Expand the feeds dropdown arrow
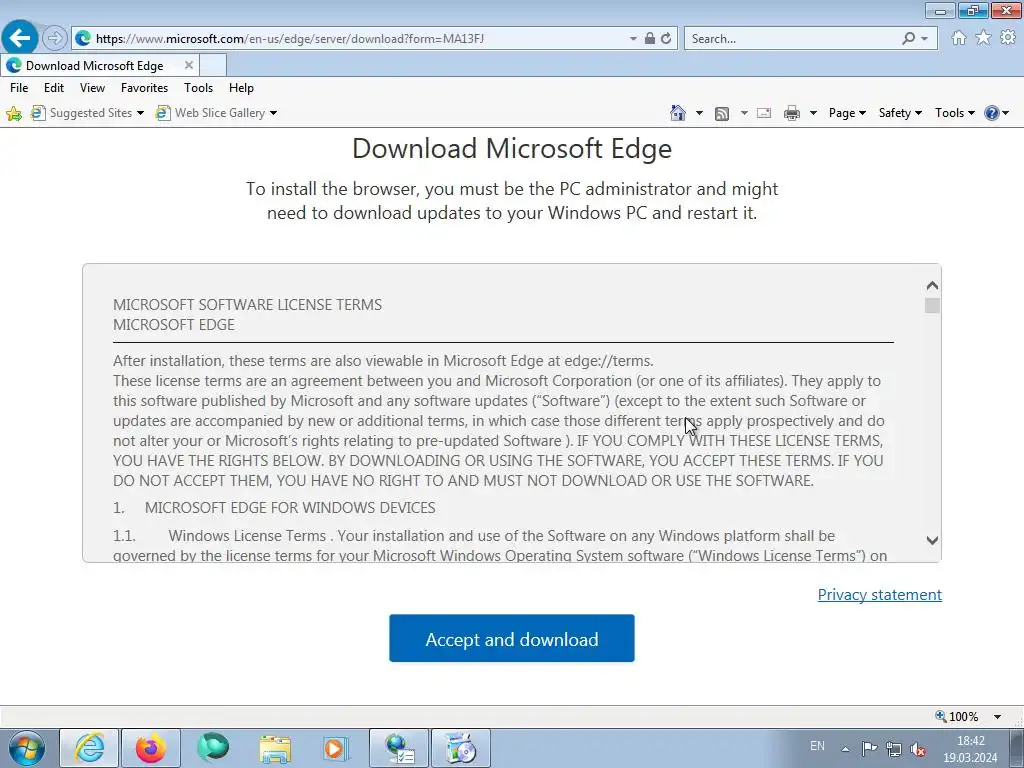 [744, 113]
